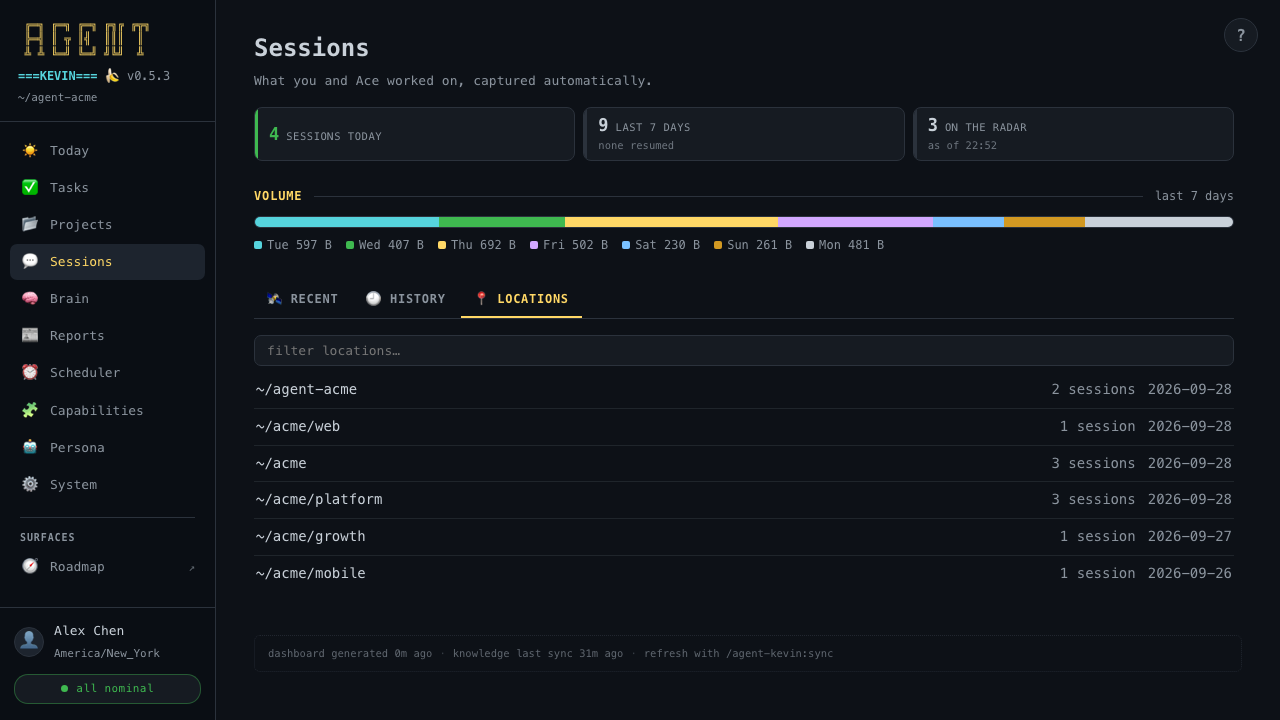1280x720 pixels.
Task: Click the external link arrow beside Roadmap
Action: [x=192, y=567]
